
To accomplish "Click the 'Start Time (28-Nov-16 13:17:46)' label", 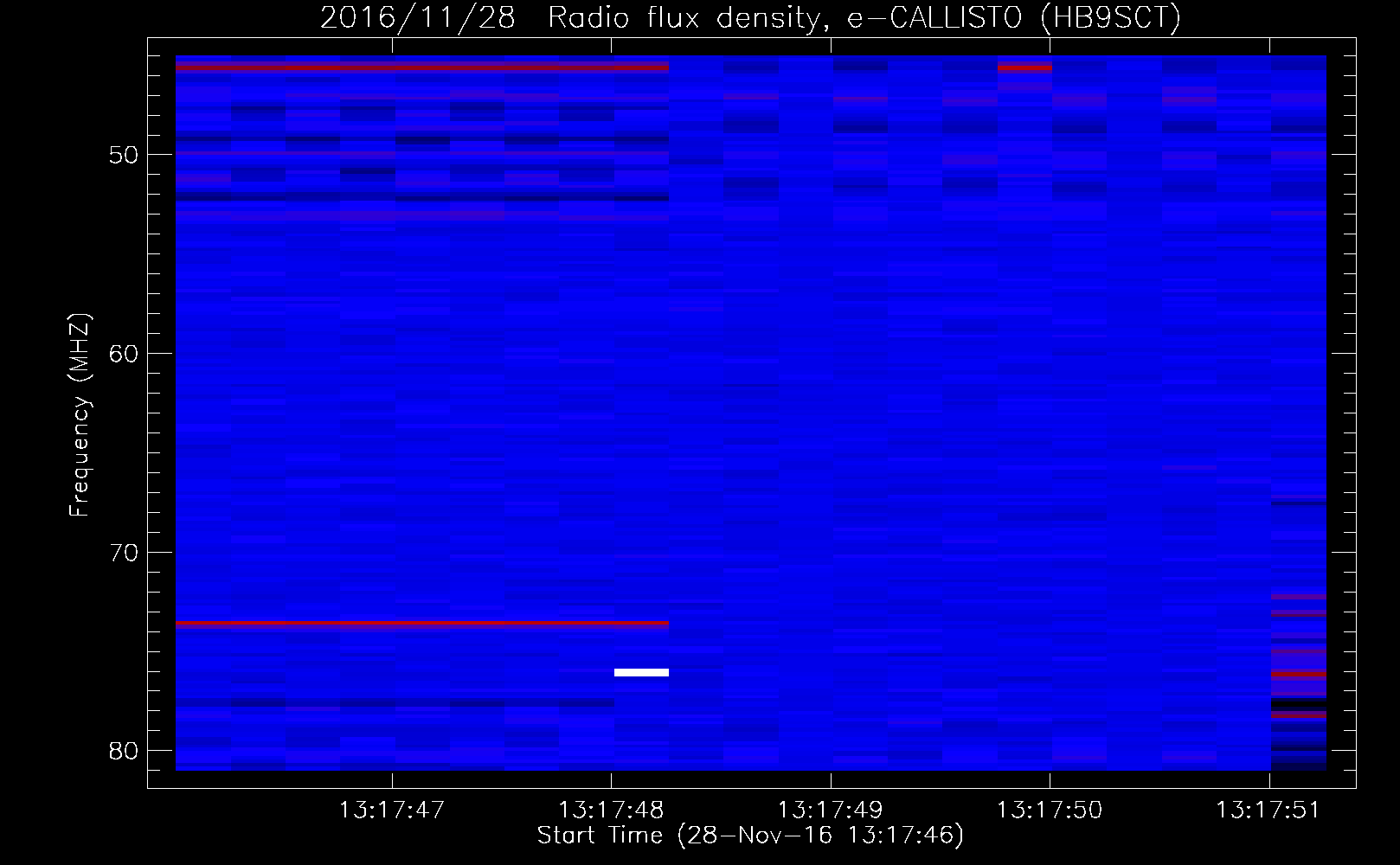I will coord(750,836).
